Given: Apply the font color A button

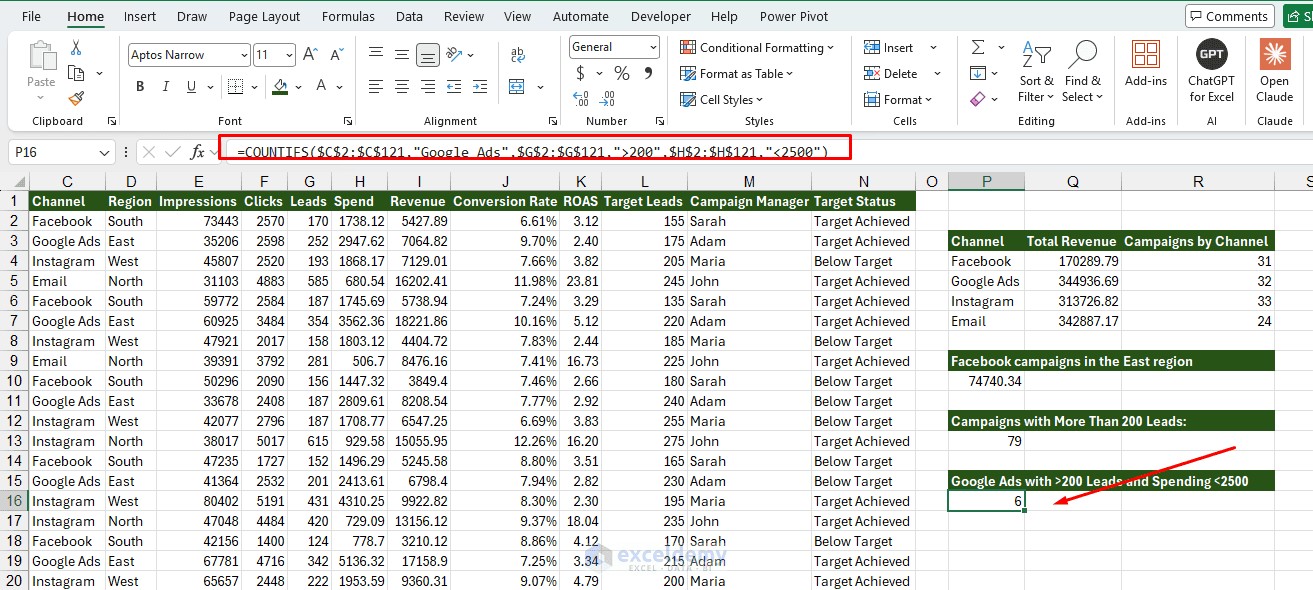Looking at the screenshot, I should [323, 87].
